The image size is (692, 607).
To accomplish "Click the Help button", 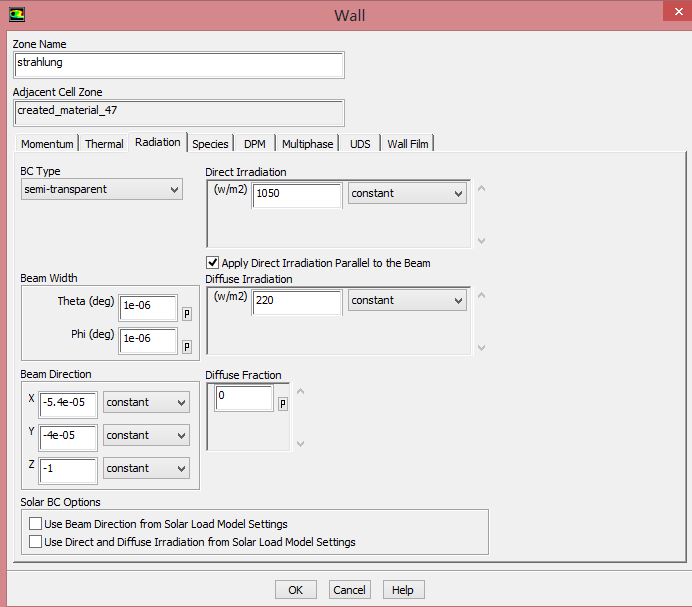I will (403, 590).
